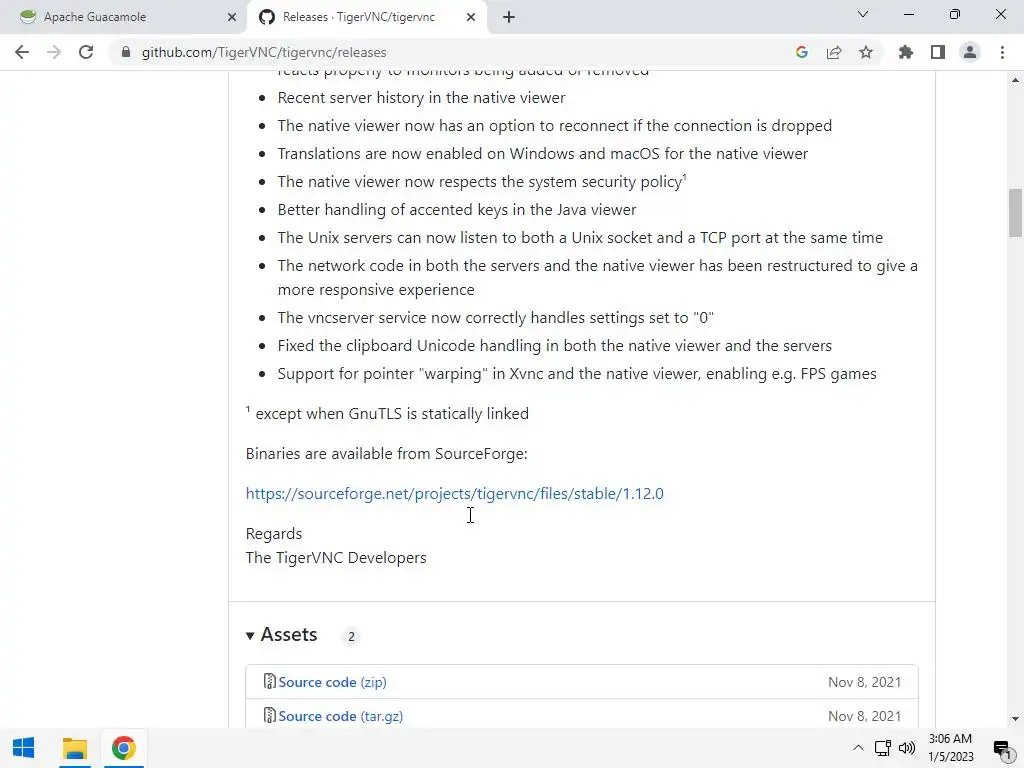Viewport: 1024px width, 768px height.
Task: Open the tab search dropdown chevron
Action: tap(863, 14)
